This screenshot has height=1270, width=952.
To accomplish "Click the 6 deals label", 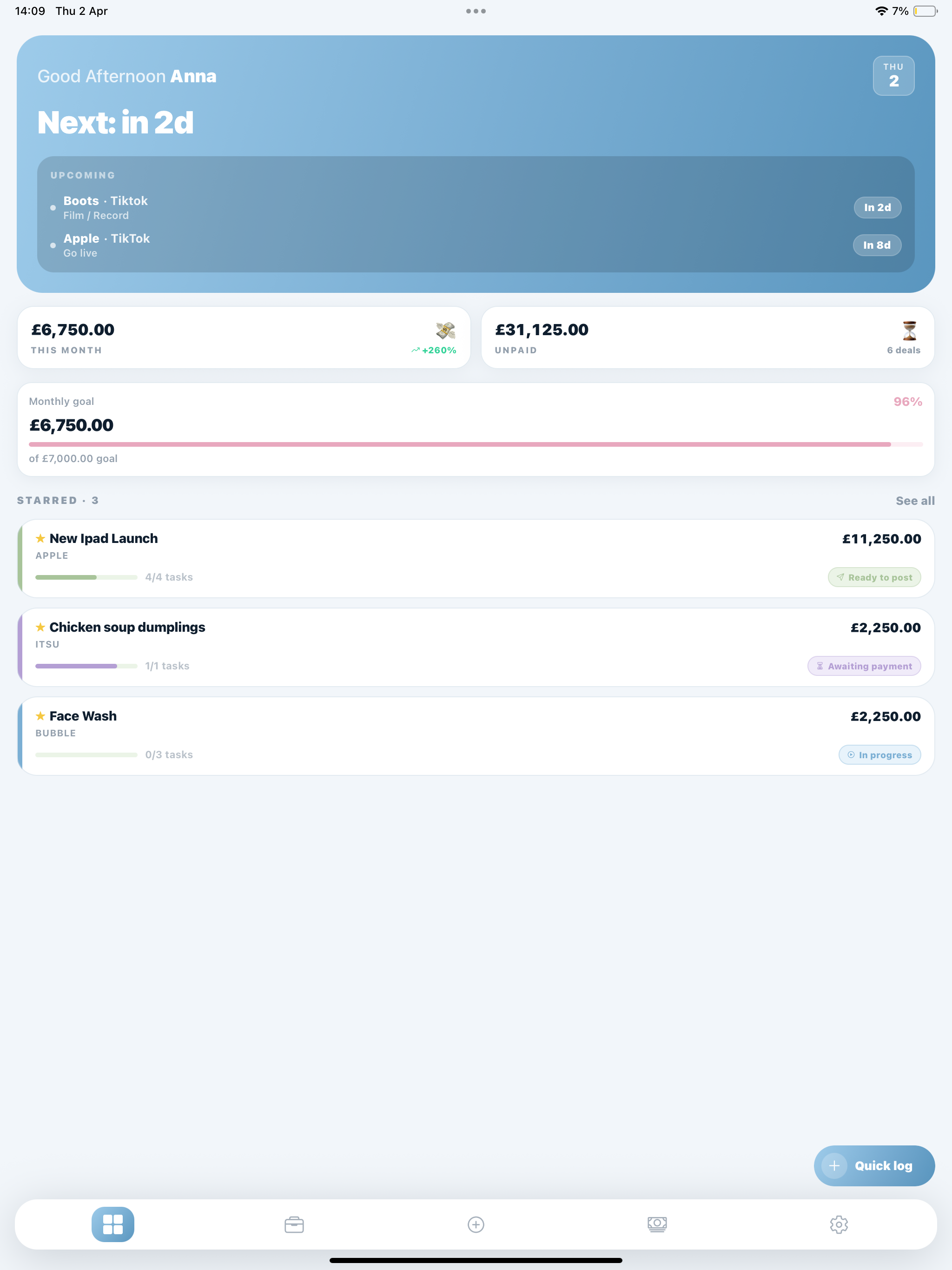I will pos(903,350).
